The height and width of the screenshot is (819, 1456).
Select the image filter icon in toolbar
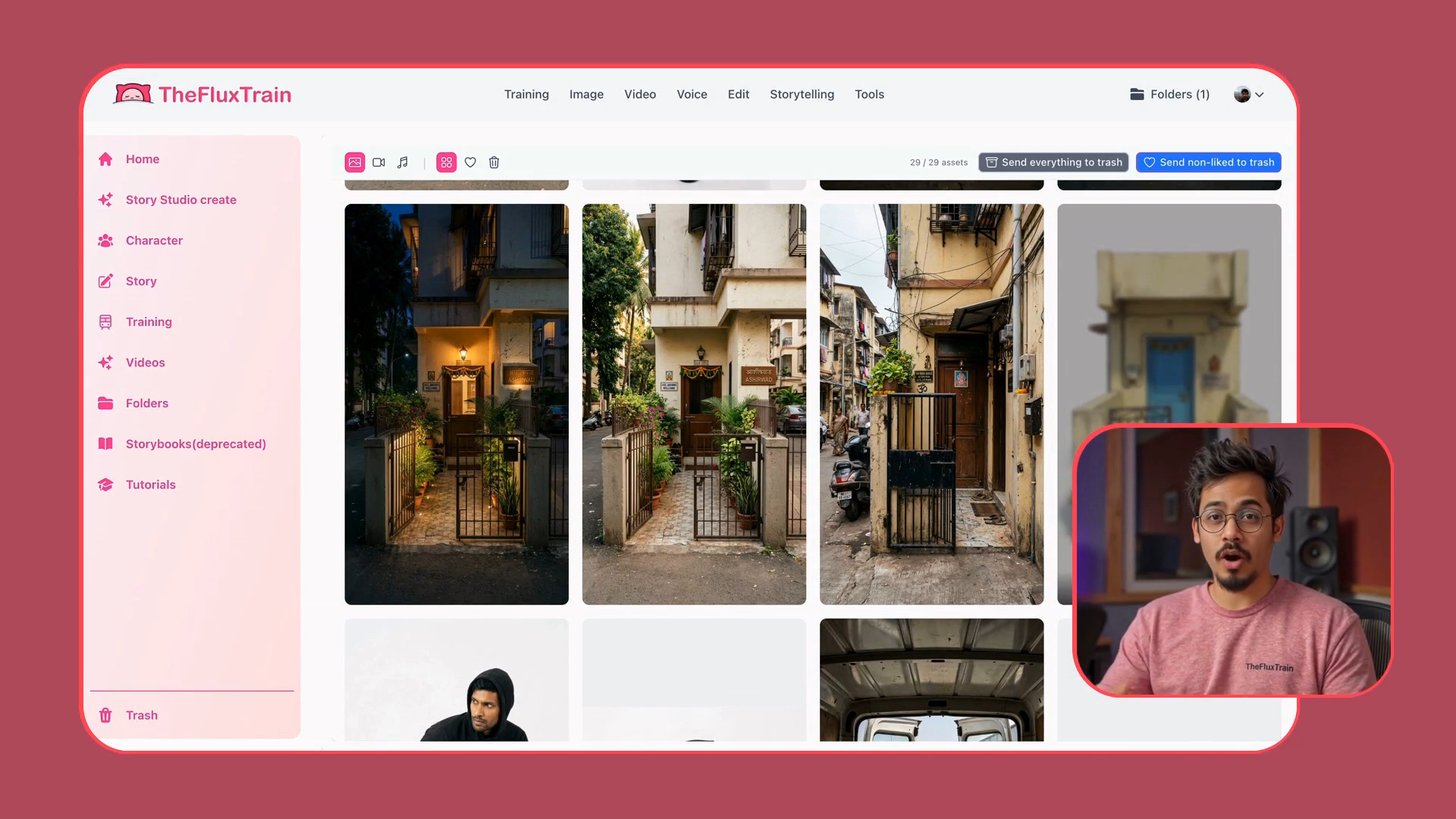(x=355, y=162)
